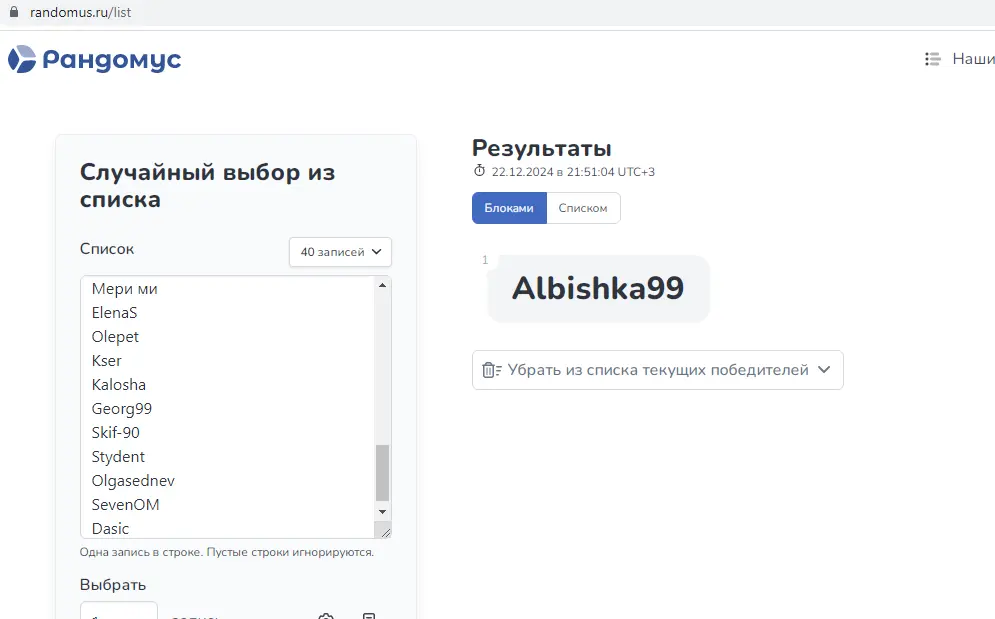Click the trash icon in remove-winners button
This screenshot has width=995, height=619.
coord(491,369)
